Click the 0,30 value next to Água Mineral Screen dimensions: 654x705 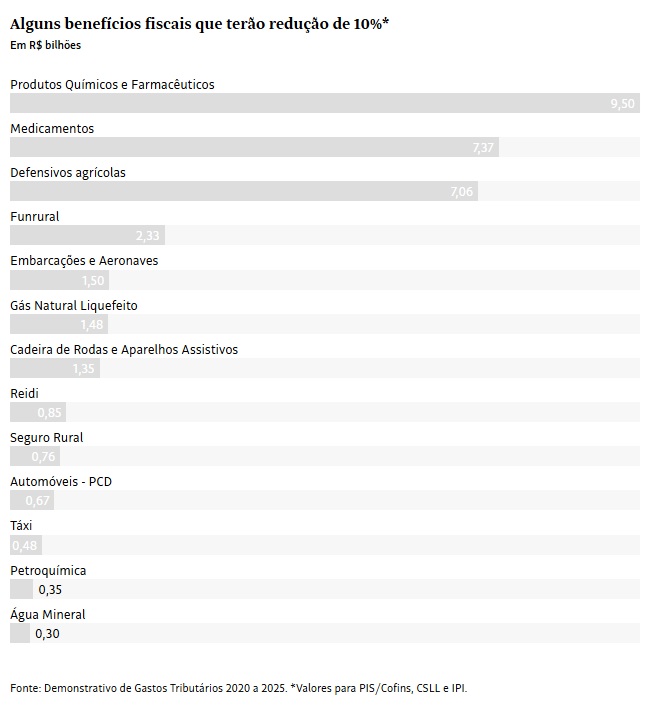point(47,633)
